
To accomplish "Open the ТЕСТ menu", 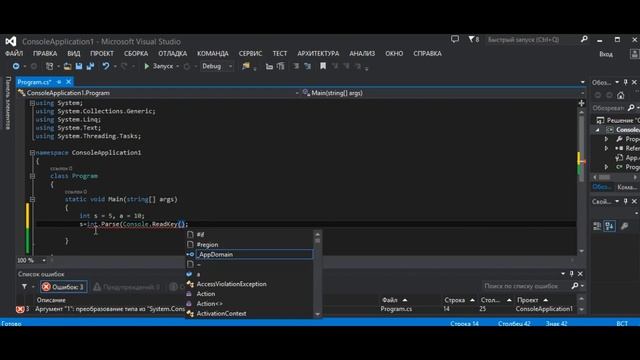I will click(280, 53).
